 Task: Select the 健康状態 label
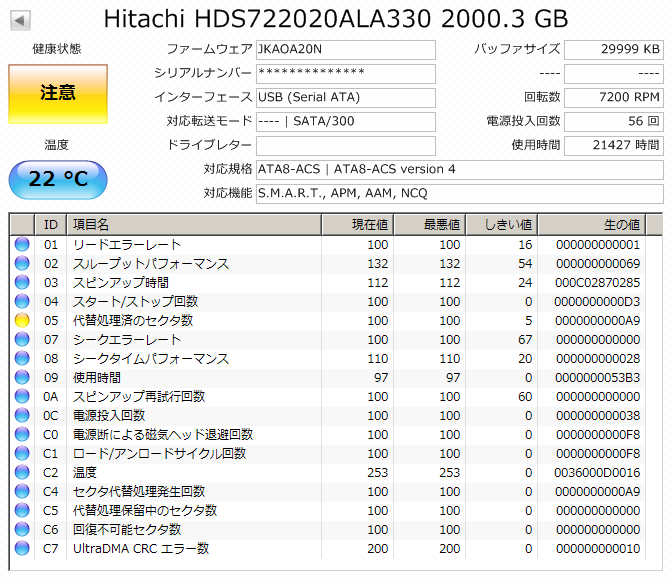click(57, 49)
